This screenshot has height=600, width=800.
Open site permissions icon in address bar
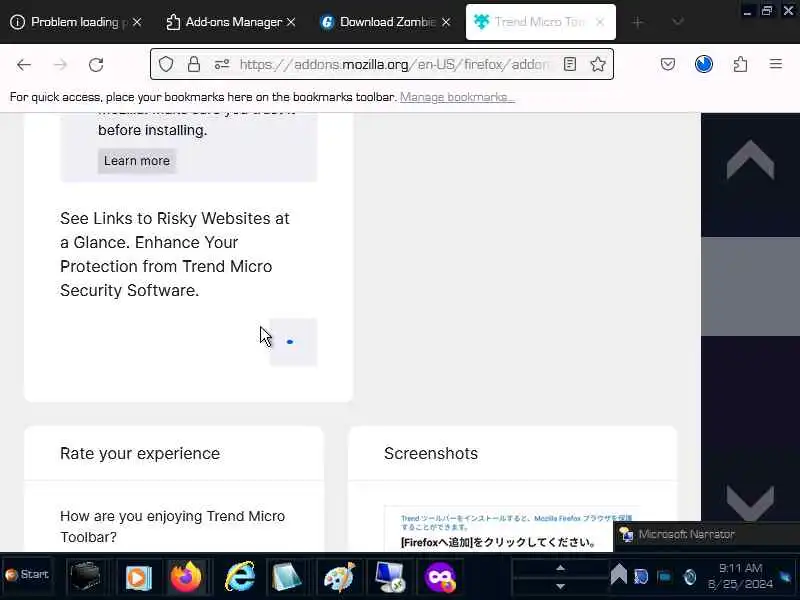(221, 64)
